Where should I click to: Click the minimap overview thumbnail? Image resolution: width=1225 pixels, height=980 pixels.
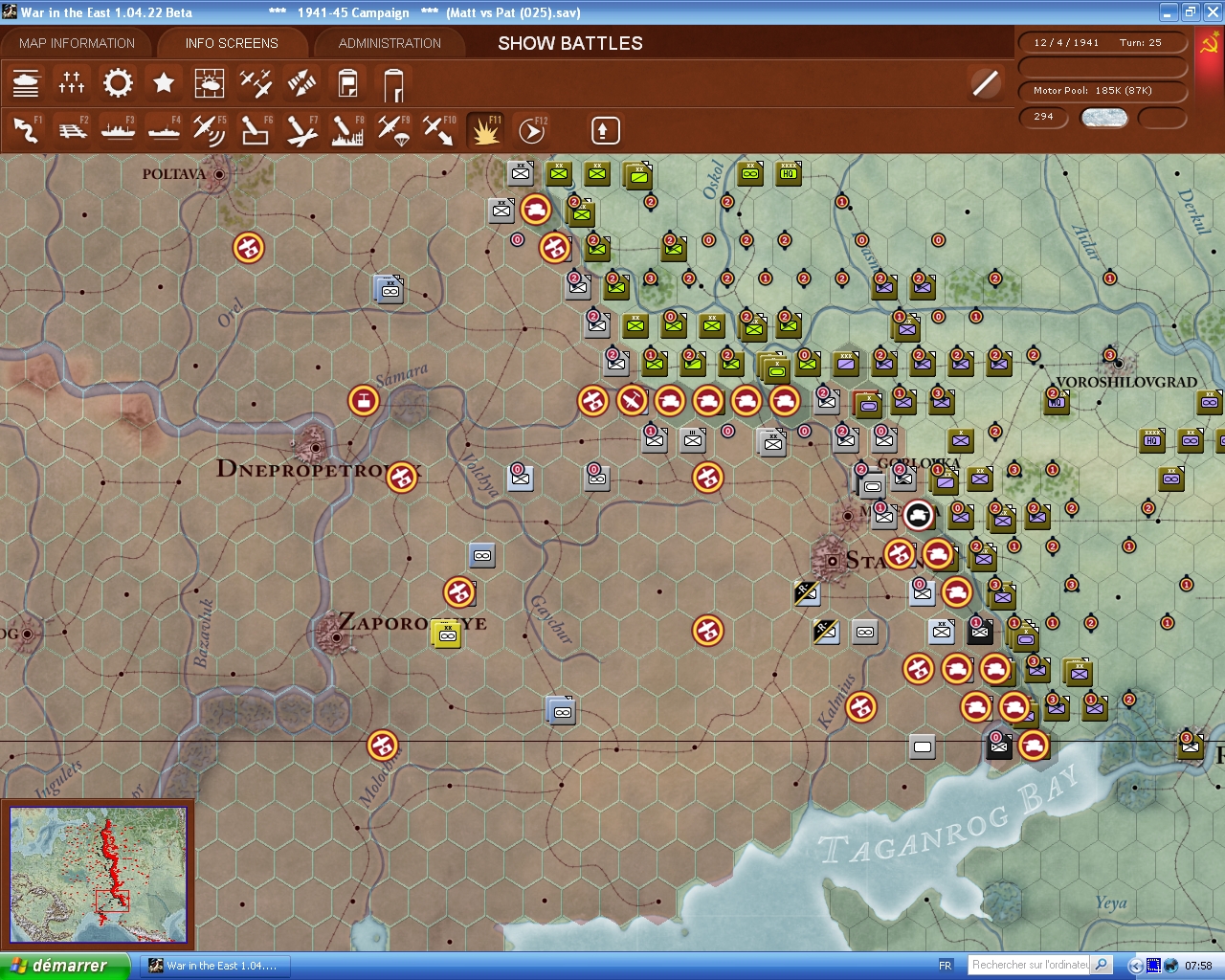click(99, 875)
